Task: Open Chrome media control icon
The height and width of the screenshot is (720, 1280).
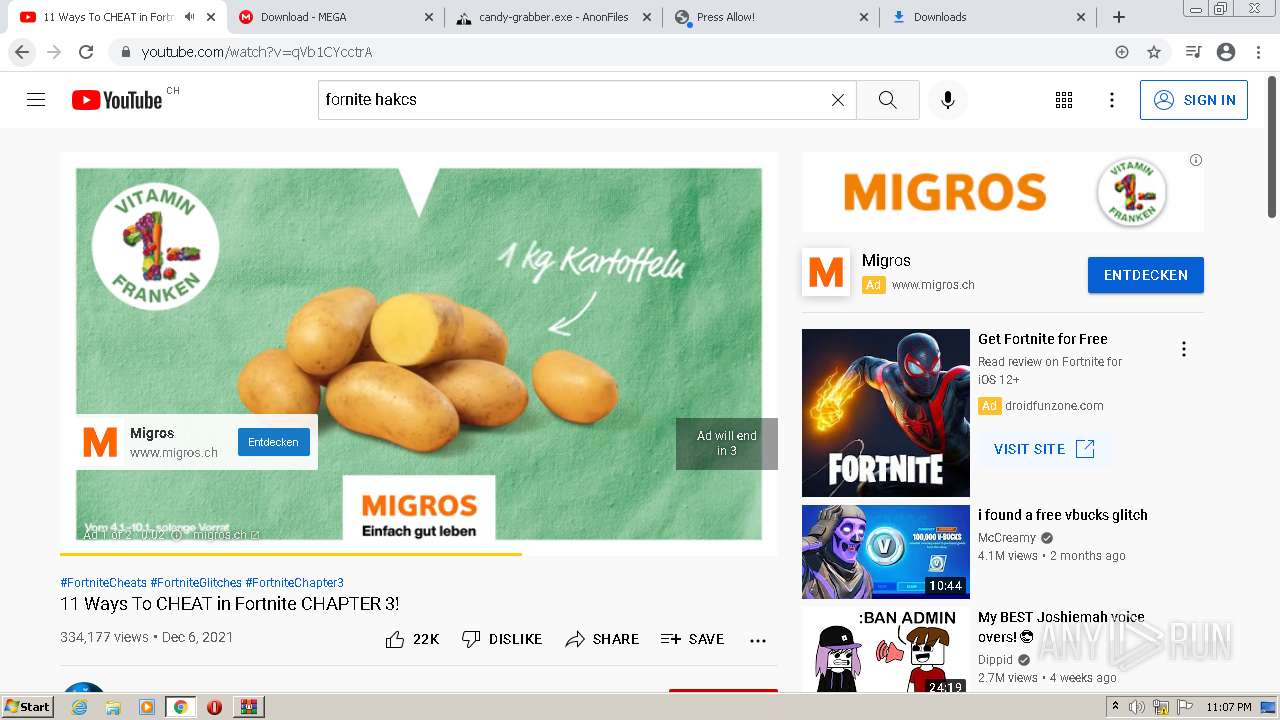Action: [1193, 52]
